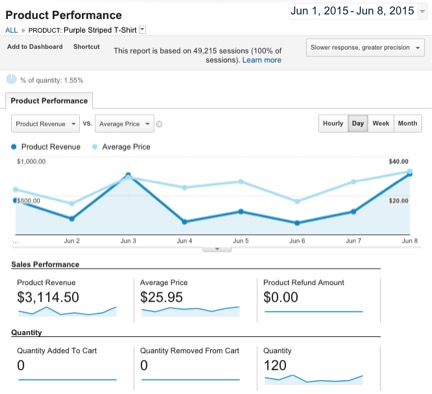
Task: Click the Product Revenue data point on Jun 6
Action: pyautogui.click(x=297, y=223)
